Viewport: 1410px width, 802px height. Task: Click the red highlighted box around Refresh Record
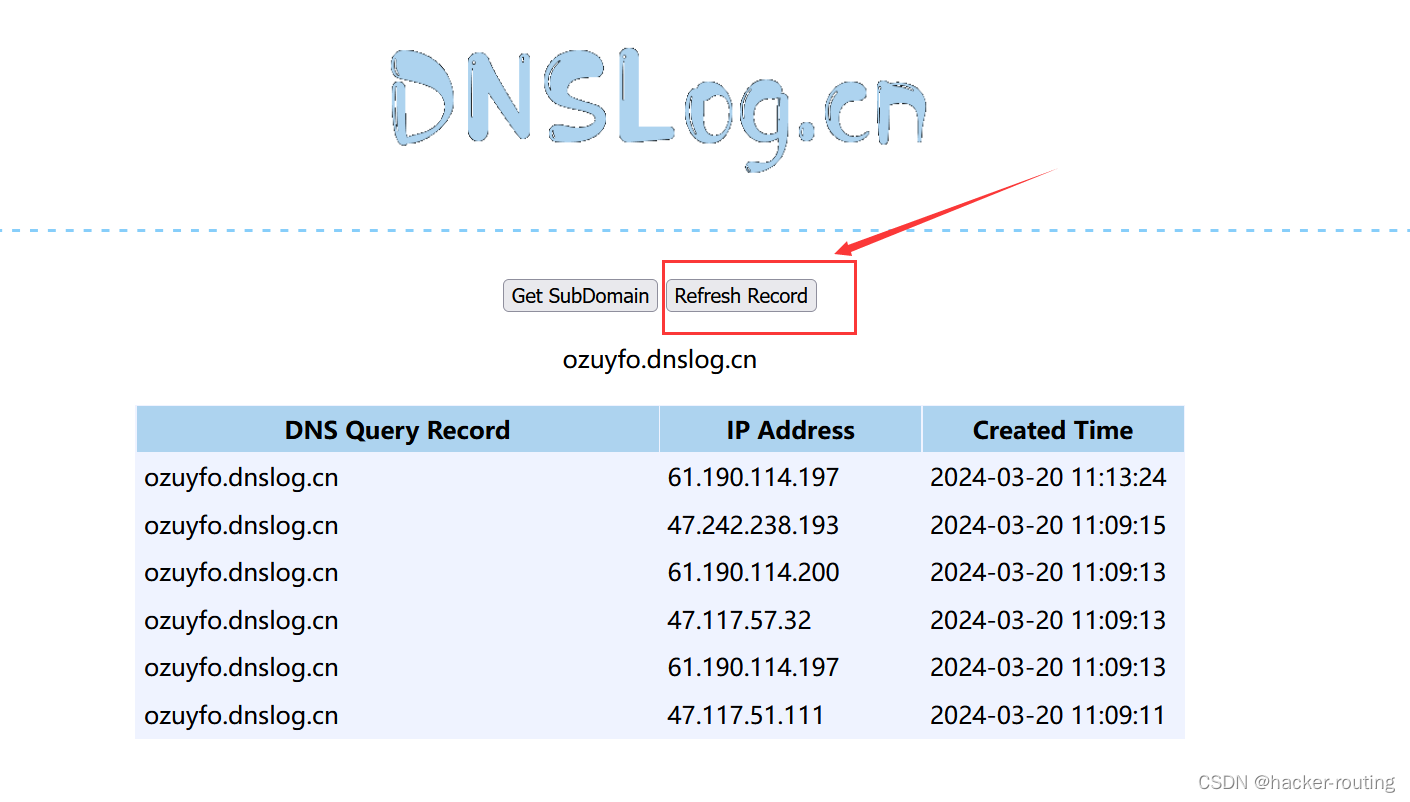pyautogui.click(x=759, y=297)
